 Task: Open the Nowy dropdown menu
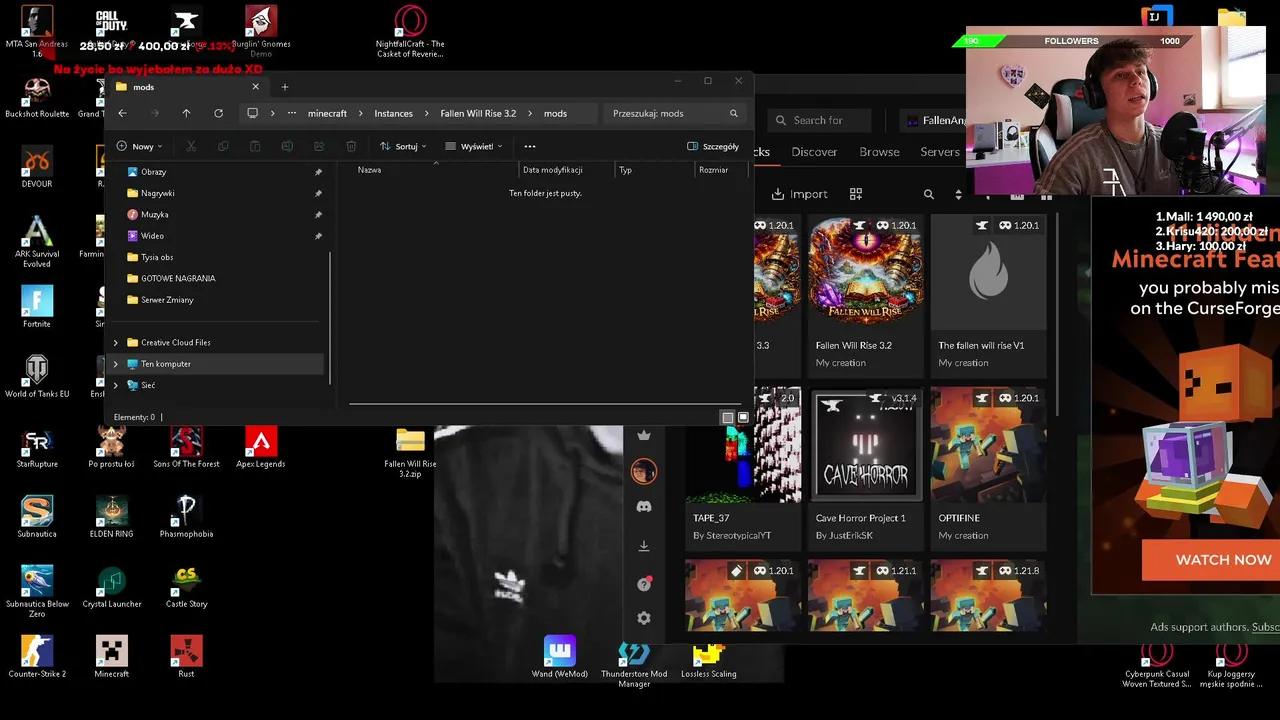[140, 146]
